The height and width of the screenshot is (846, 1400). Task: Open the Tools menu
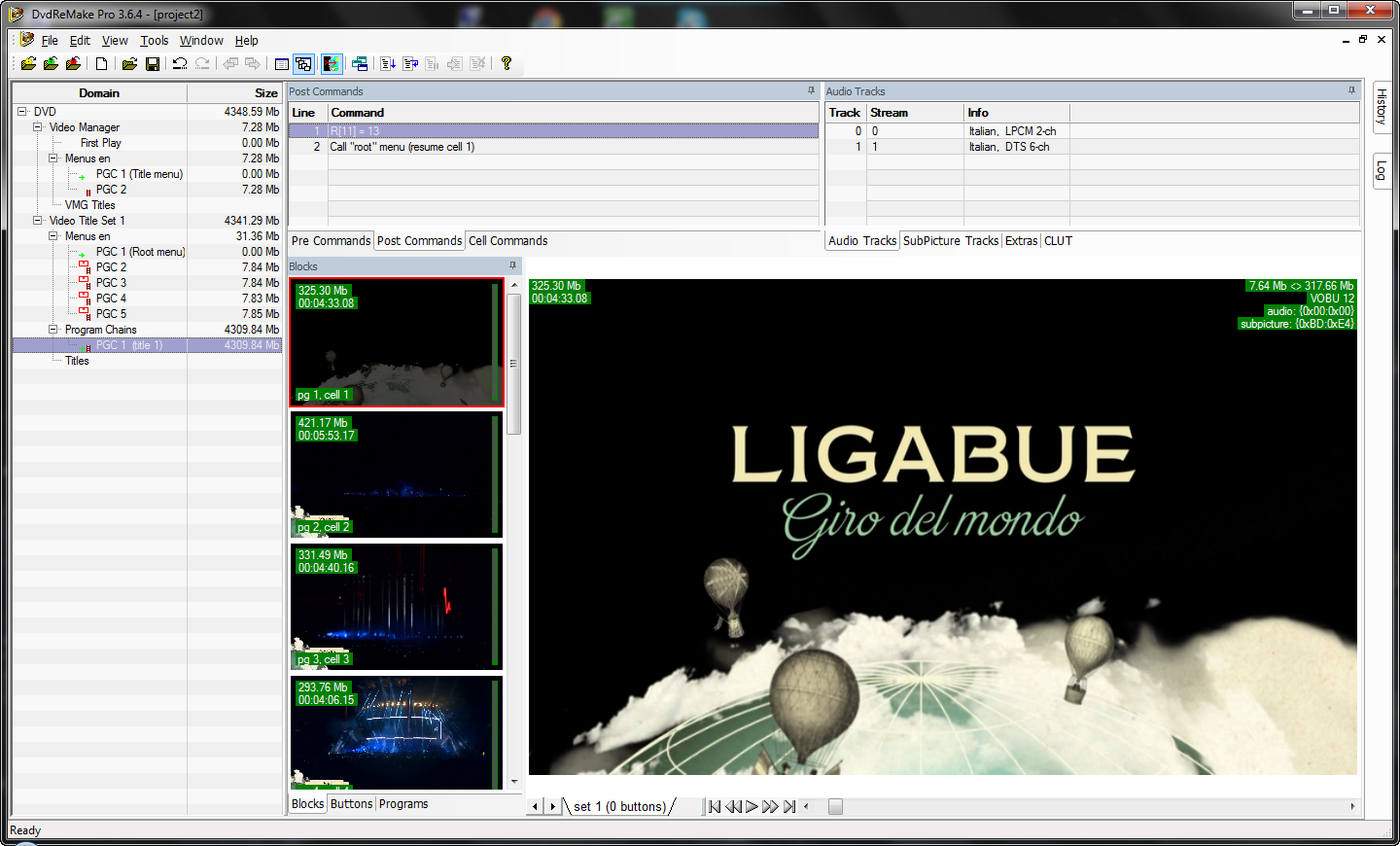click(154, 41)
